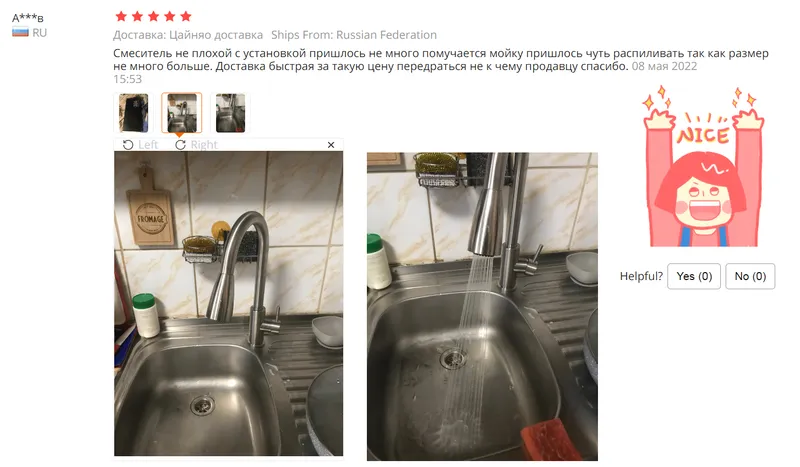Click the review date 08 мая 2022

point(664,66)
